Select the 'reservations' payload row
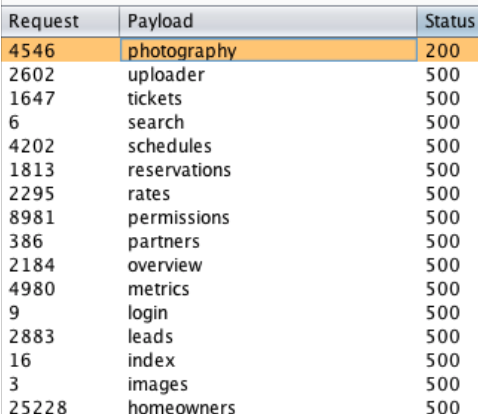The height and width of the screenshot is (414, 478). tap(240, 170)
